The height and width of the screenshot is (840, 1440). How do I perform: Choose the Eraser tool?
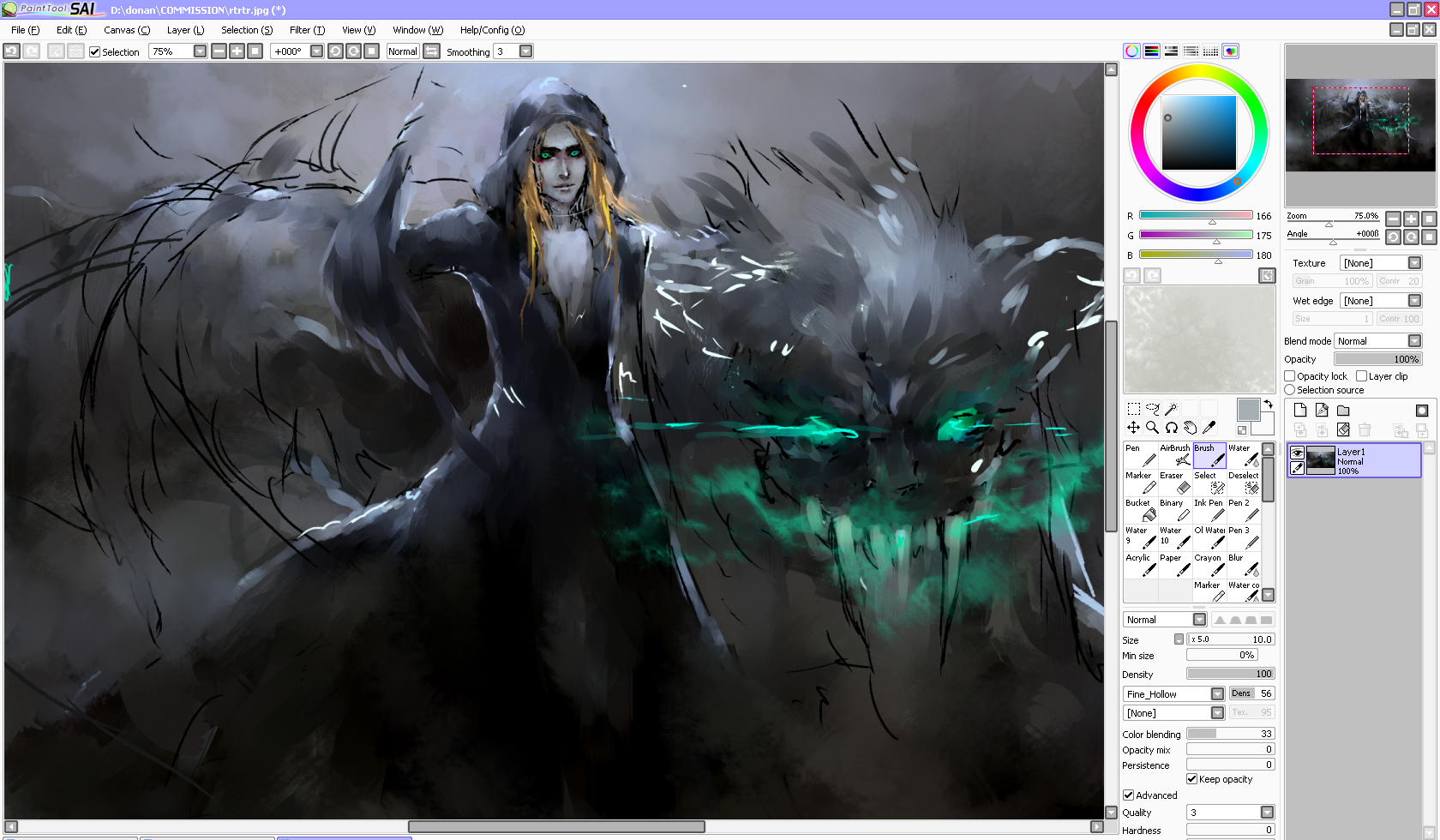[x=1175, y=483]
